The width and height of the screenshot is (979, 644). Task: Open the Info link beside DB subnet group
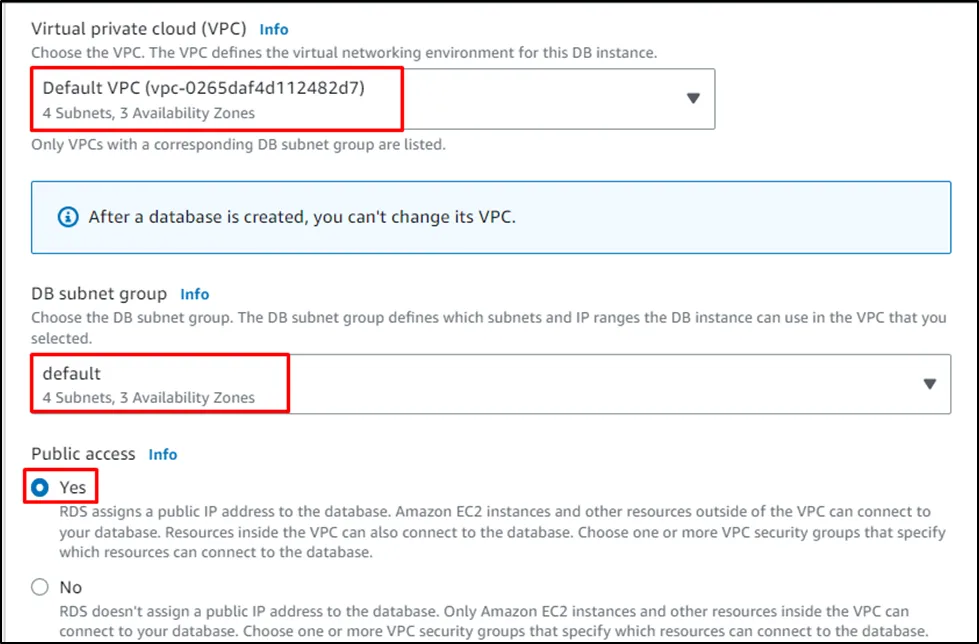tap(195, 294)
